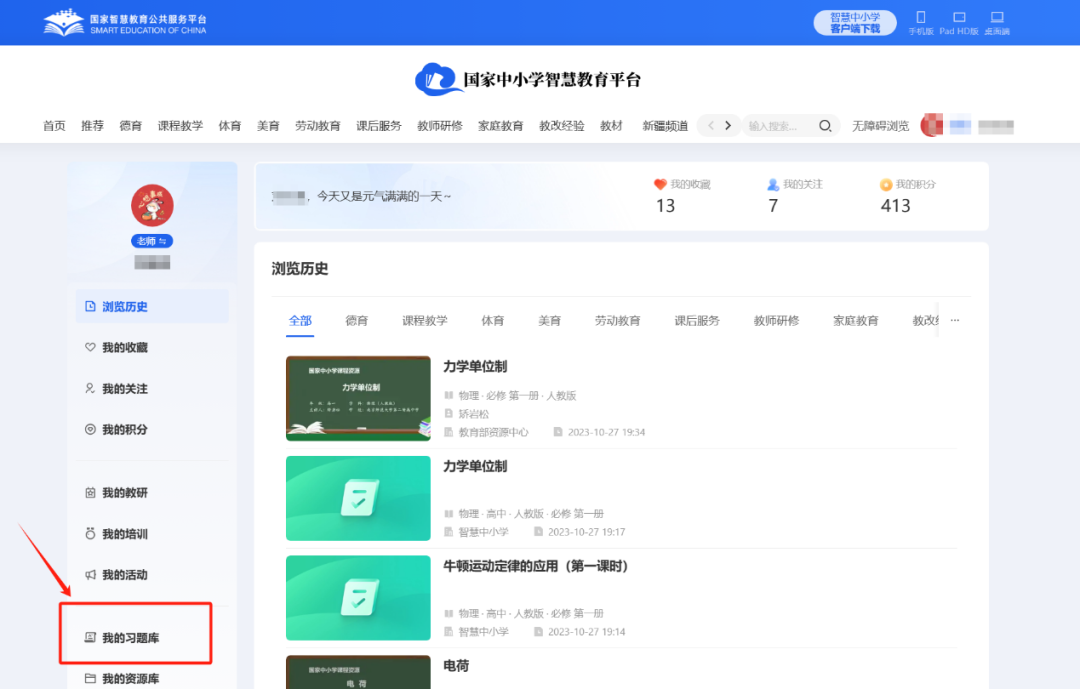Click the Pad HD版 icon
Image resolution: width=1080 pixels, height=689 pixels.
coord(958,18)
